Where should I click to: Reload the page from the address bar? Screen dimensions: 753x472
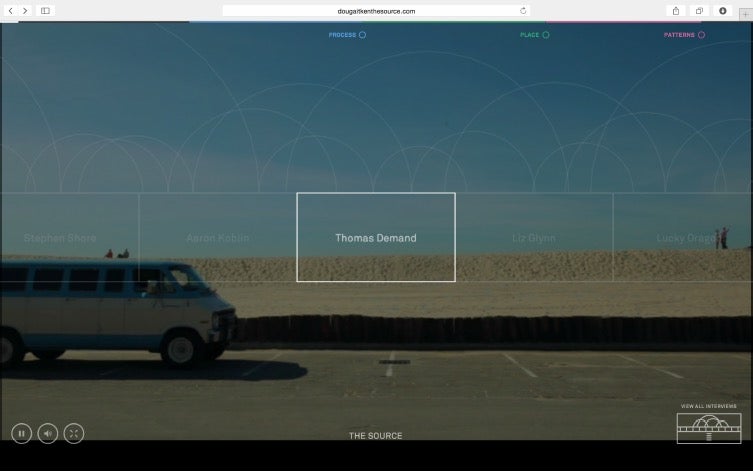pos(523,11)
